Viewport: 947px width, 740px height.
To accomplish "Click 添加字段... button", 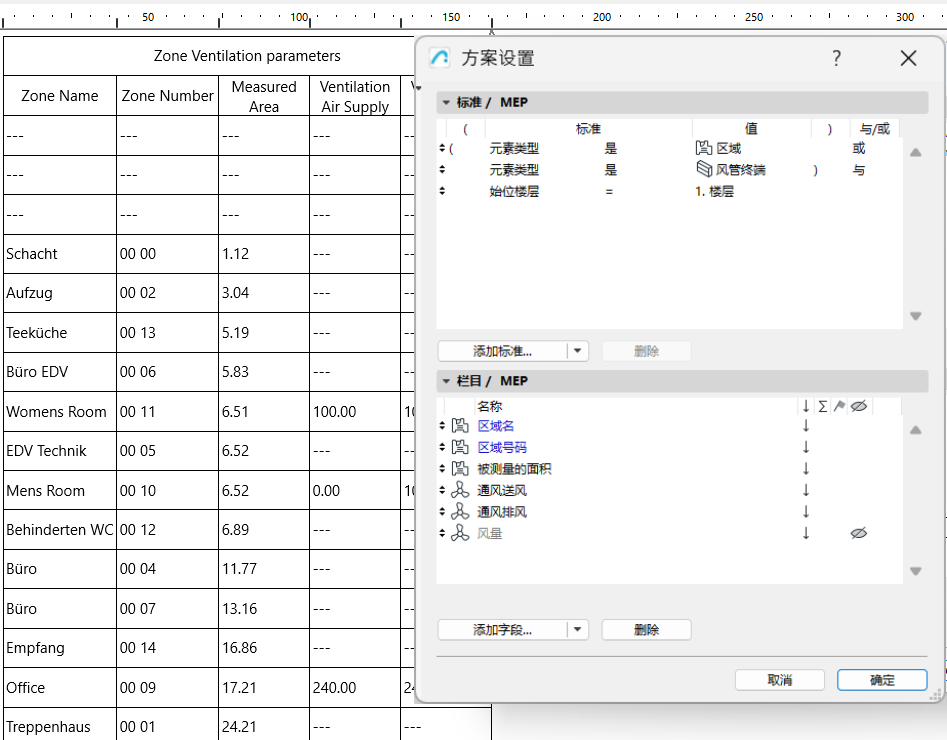I will pyautogui.click(x=502, y=629).
